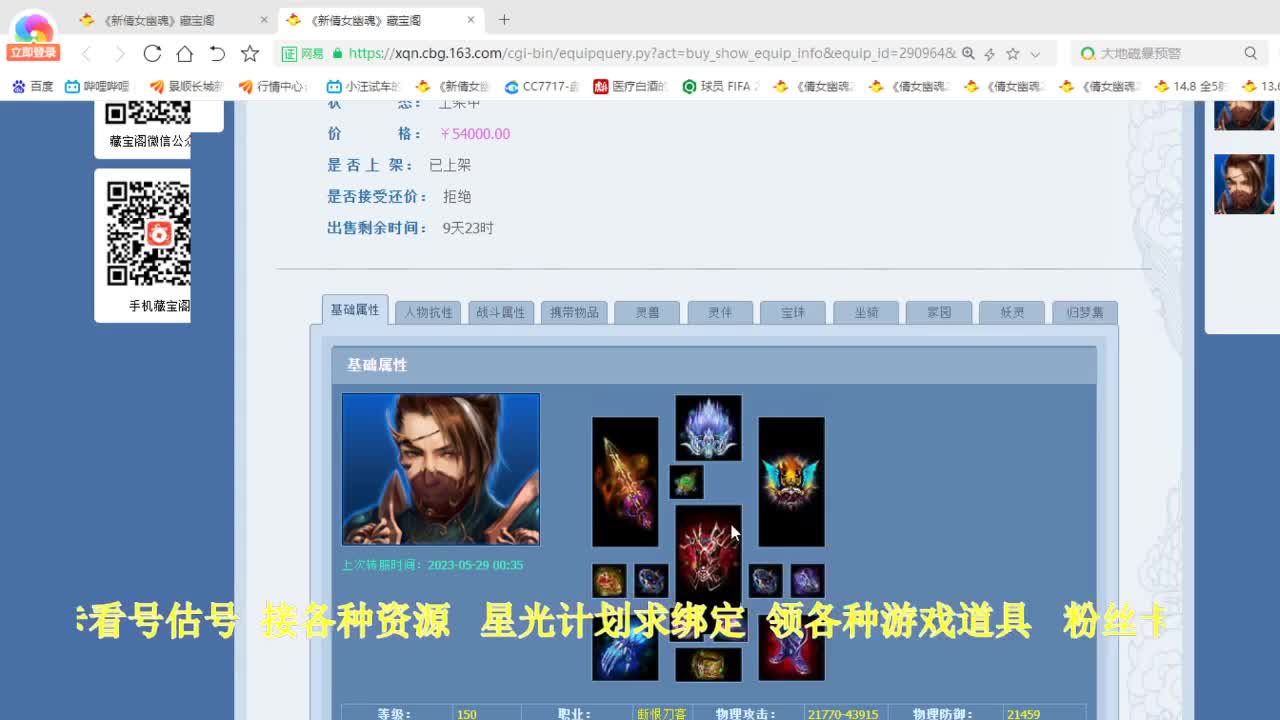Select the treasure chest icon in the bottom row

(708, 665)
